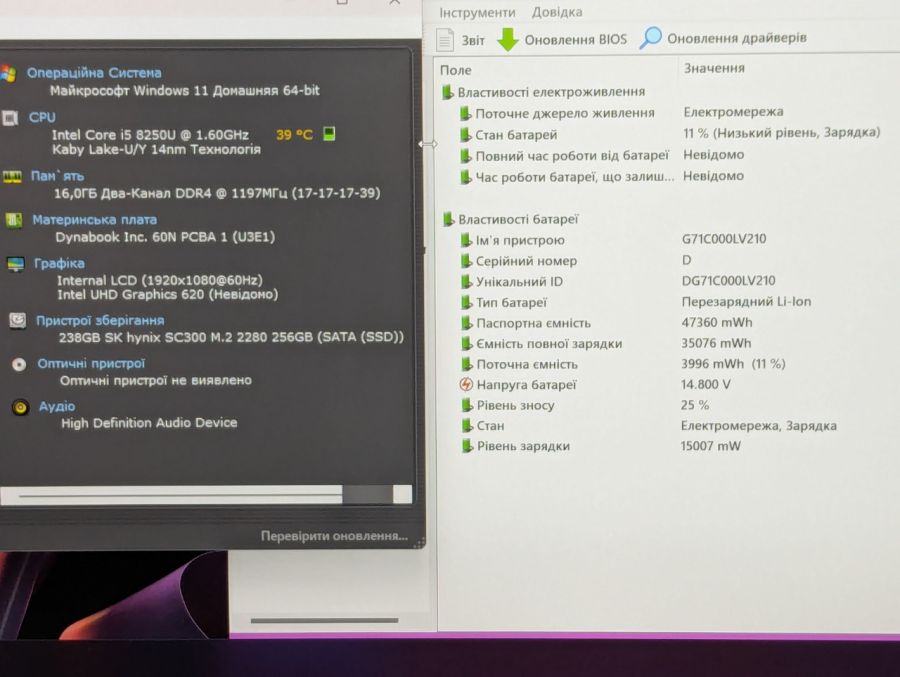Click battery icon beside Паспортна ємність
Image resolution: width=900 pixels, height=677 pixels.
click(467, 323)
